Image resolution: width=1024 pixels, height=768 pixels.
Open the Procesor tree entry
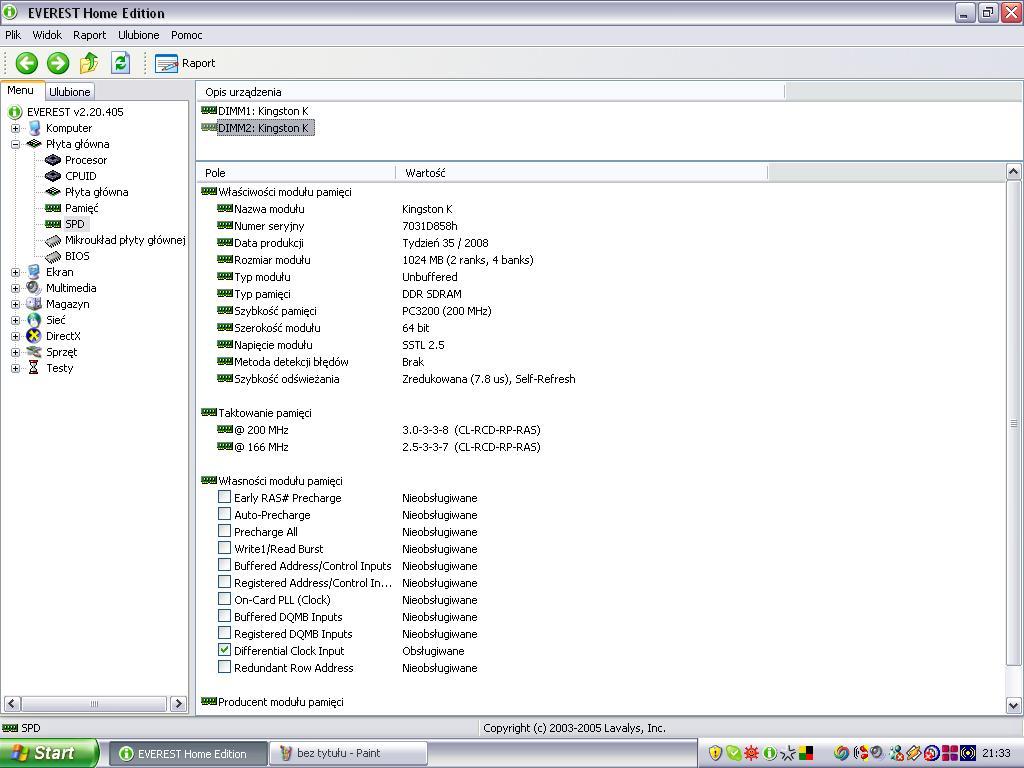point(86,160)
